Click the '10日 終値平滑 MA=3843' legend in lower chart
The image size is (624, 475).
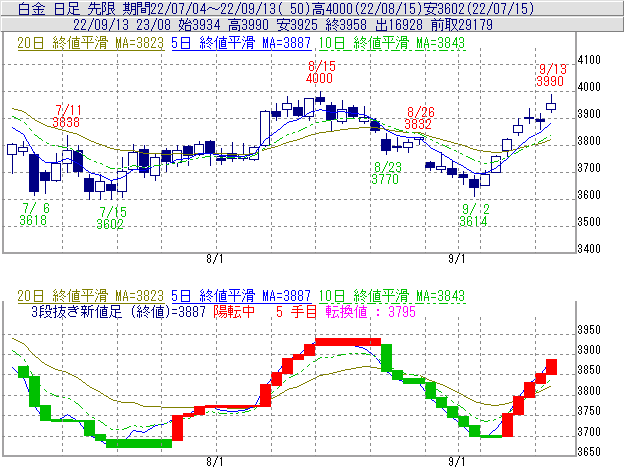click(392, 296)
